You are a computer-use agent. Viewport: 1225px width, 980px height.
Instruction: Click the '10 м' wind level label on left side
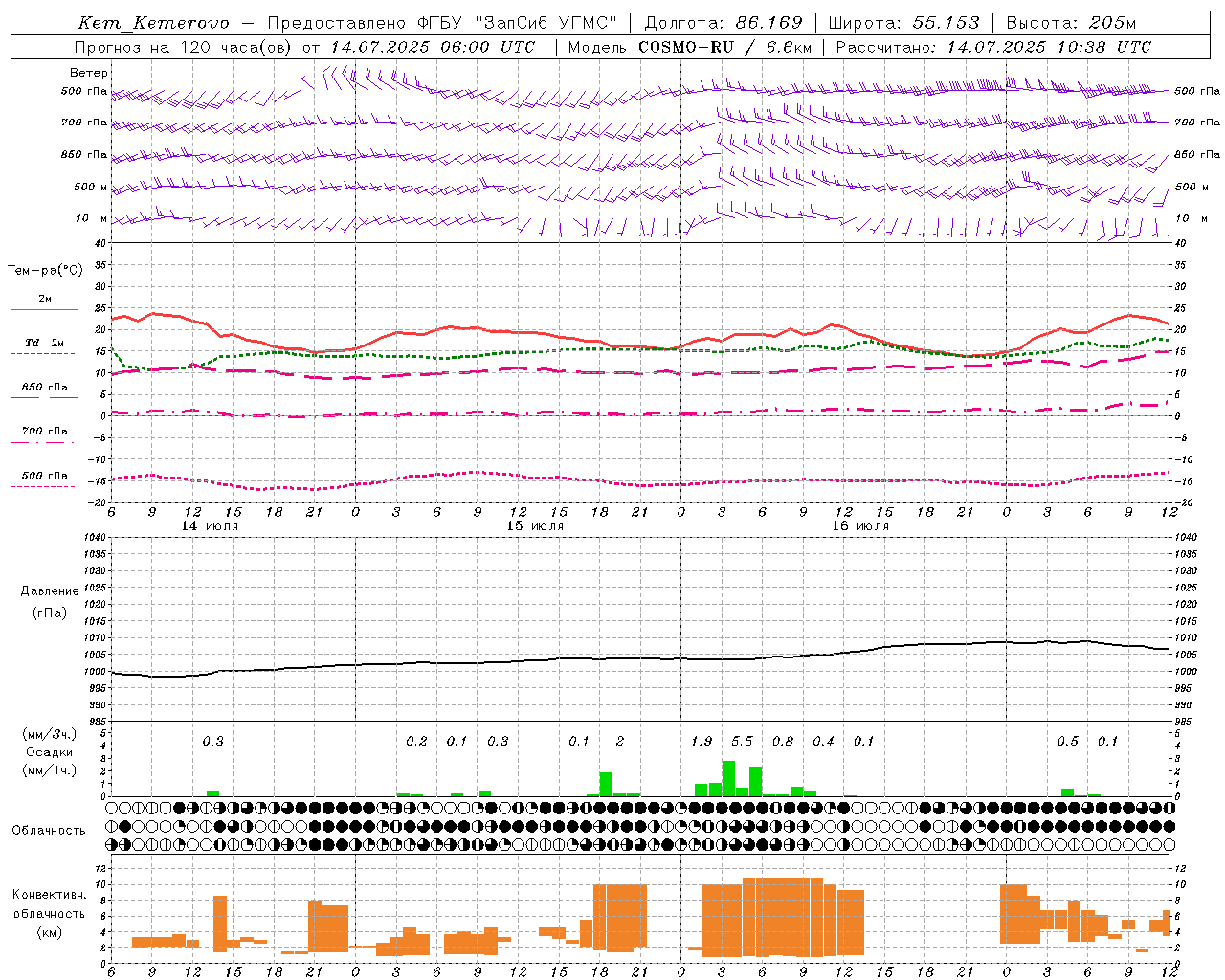click(x=92, y=218)
